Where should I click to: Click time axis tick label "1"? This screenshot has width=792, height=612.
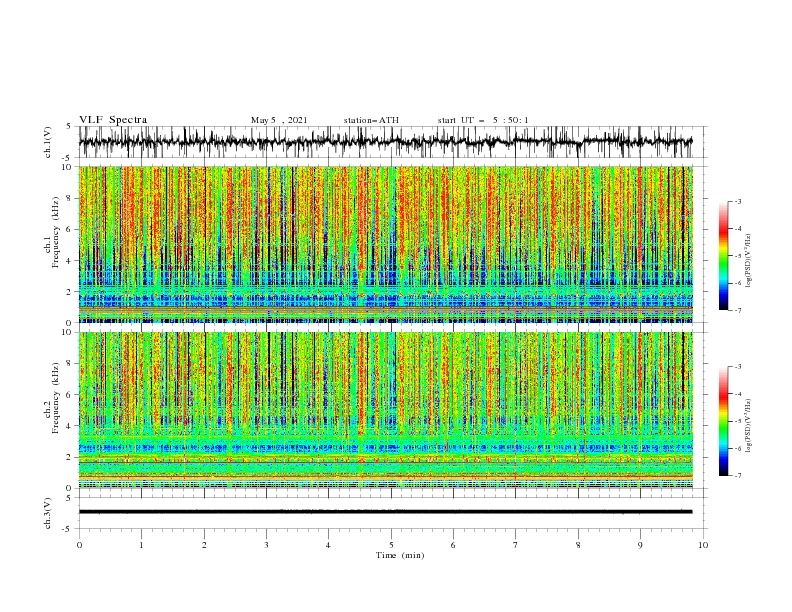(x=141, y=545)
